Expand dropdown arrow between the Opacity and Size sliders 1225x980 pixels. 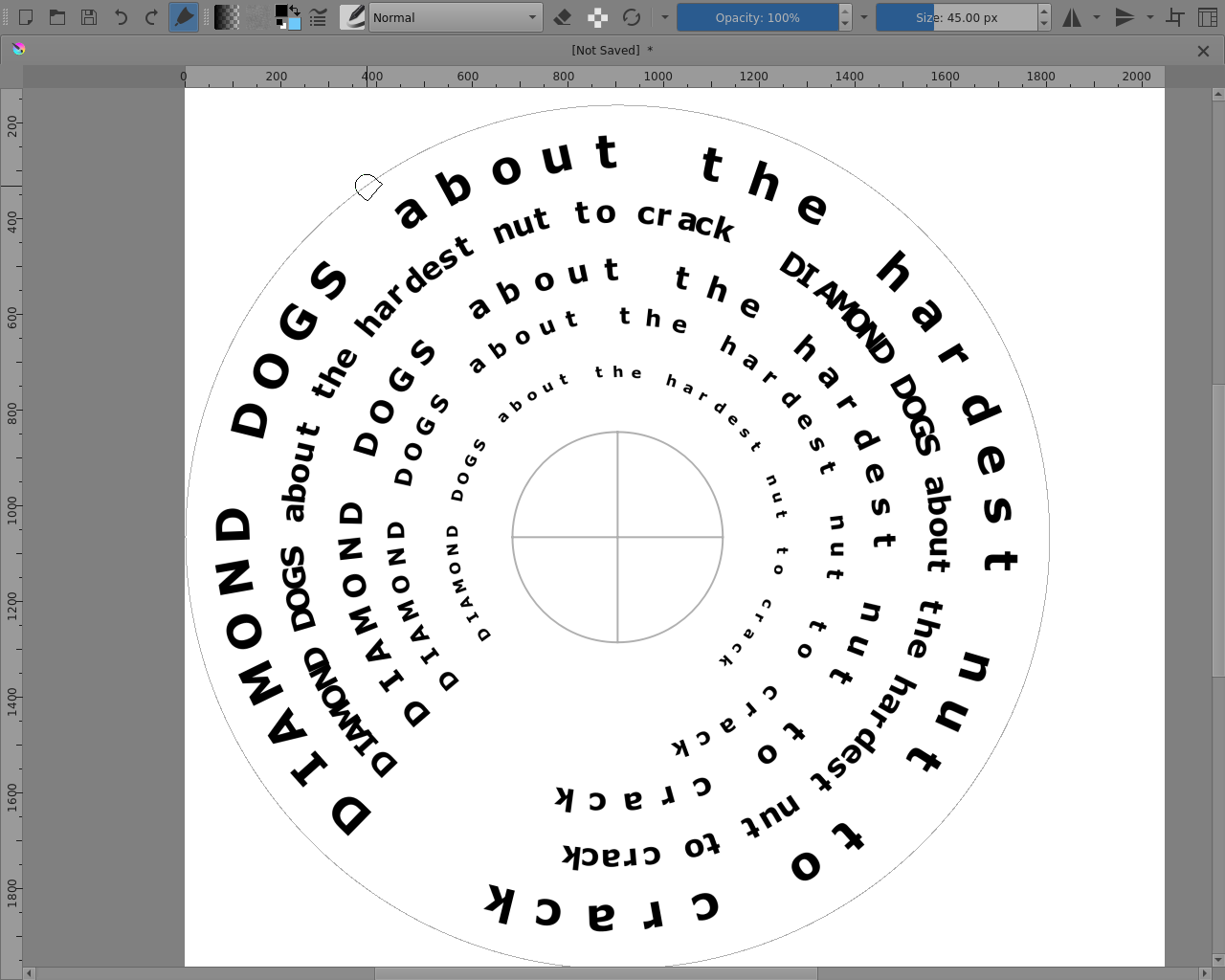pyautogui.click(x=863, y=17)
